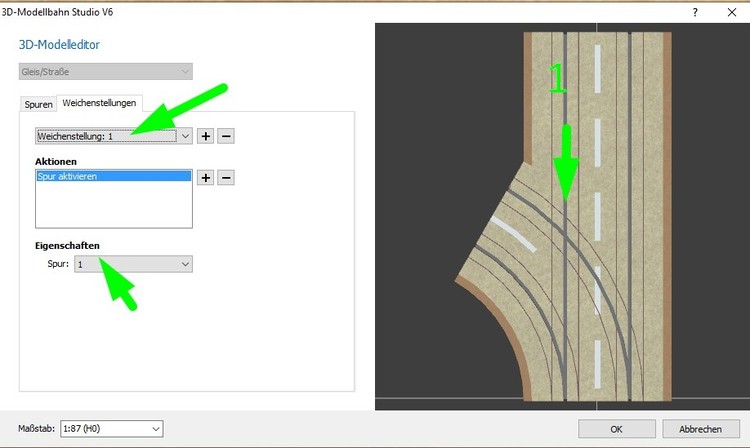Select 'Spur aktivieren' in the actions list
This screenshot has width=750, height=448.
tap(114, 176)
